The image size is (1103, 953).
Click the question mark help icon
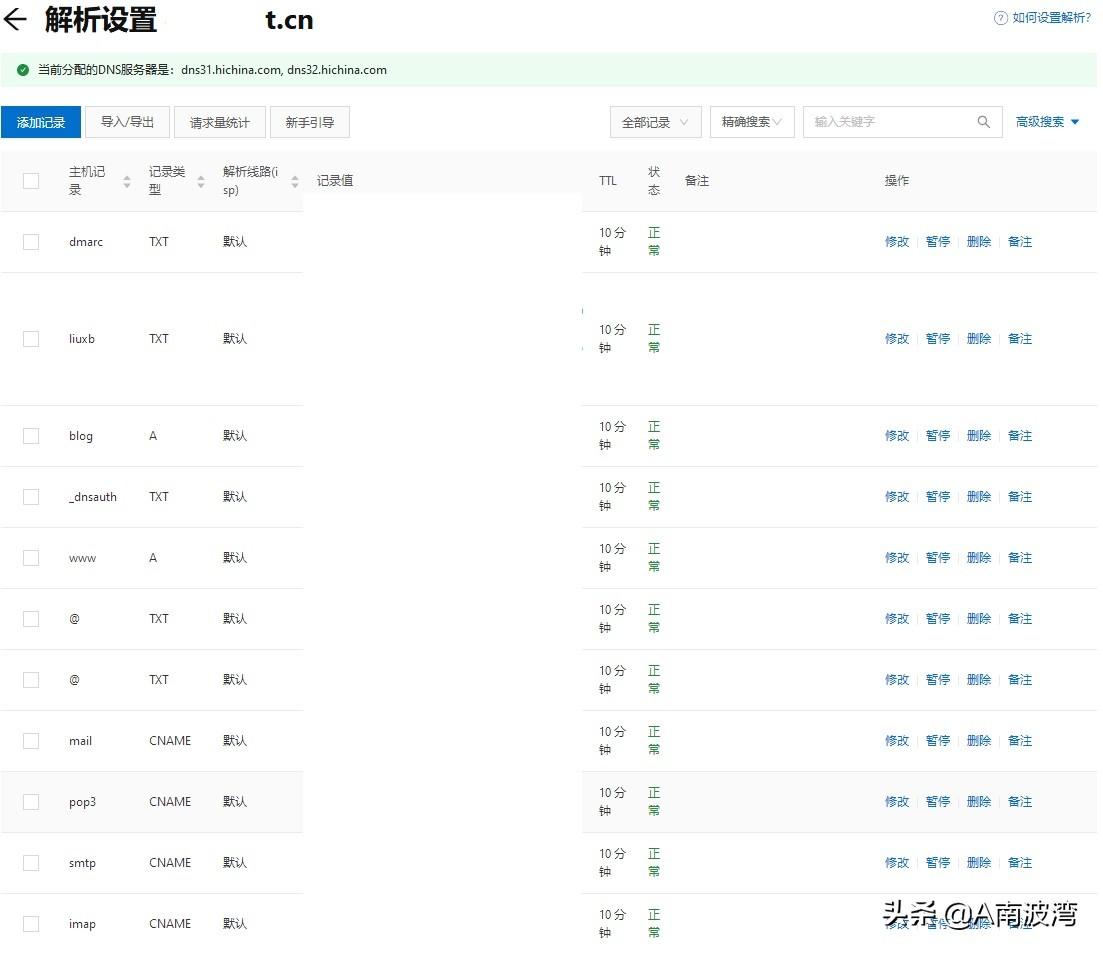pos(1000,18)
